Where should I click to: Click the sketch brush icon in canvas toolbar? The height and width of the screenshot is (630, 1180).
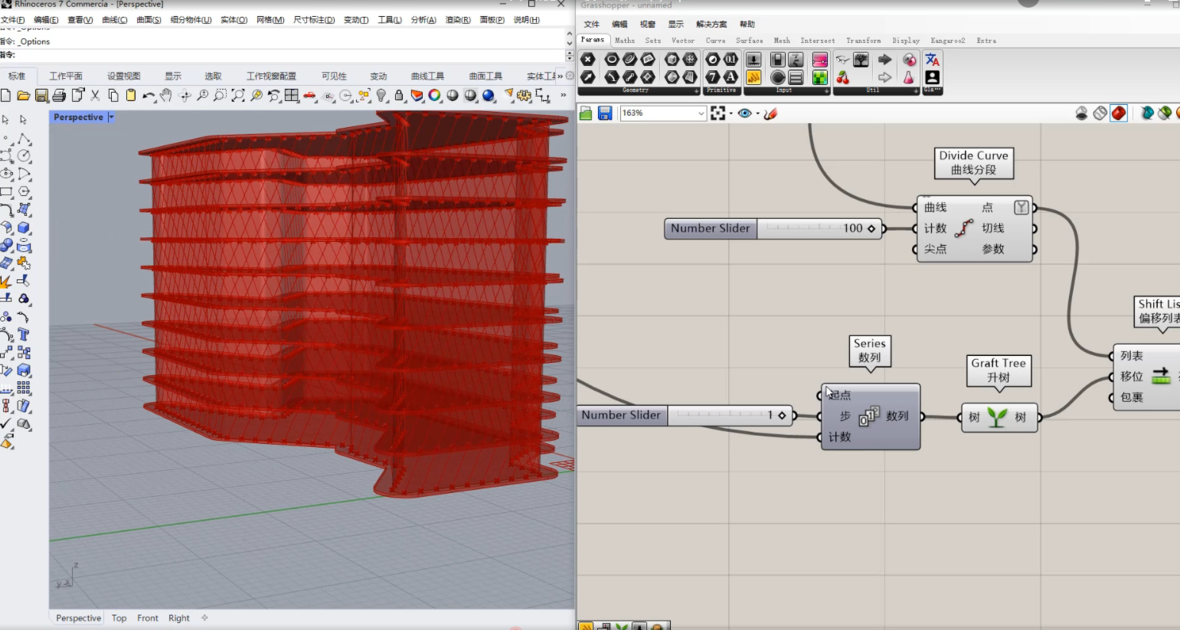(x=770, y=114)
